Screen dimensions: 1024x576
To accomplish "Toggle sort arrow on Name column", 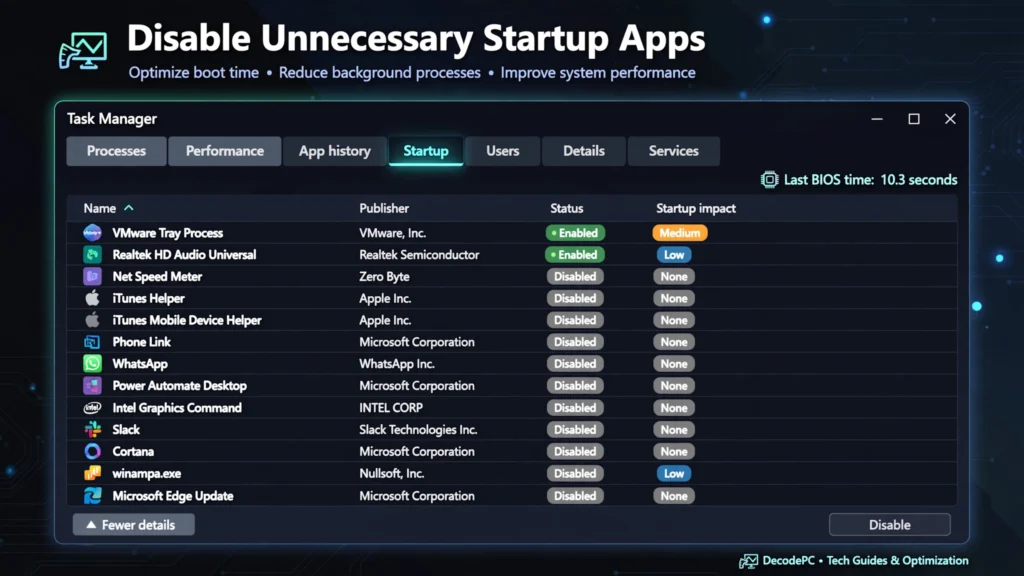I will pos(129,208).
